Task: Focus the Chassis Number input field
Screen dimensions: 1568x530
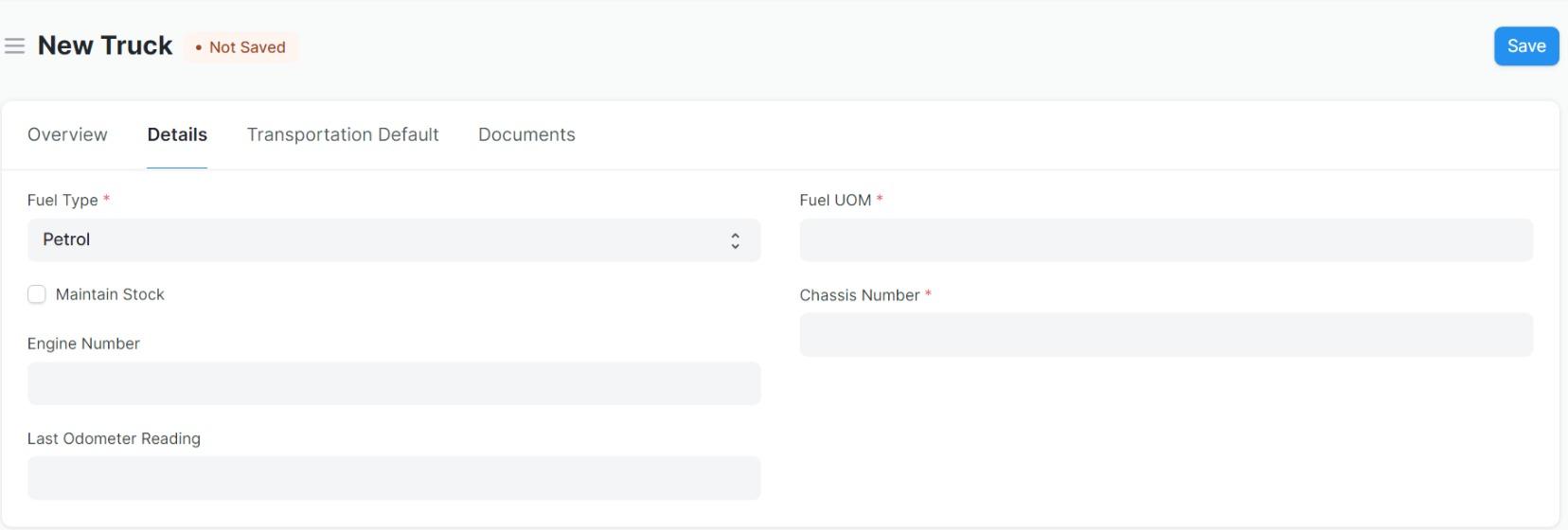Action: (x=1166, y=335)
